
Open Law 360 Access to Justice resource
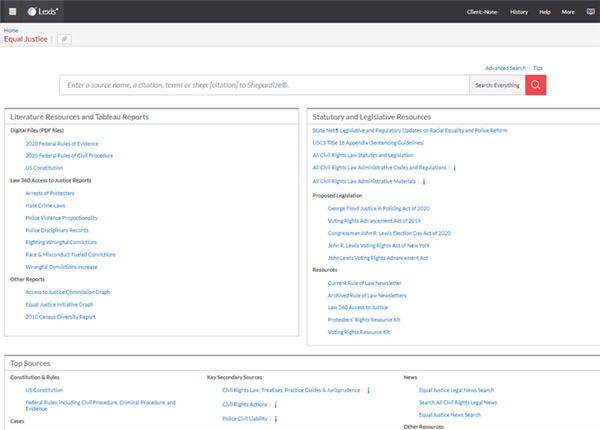point(358,307)
